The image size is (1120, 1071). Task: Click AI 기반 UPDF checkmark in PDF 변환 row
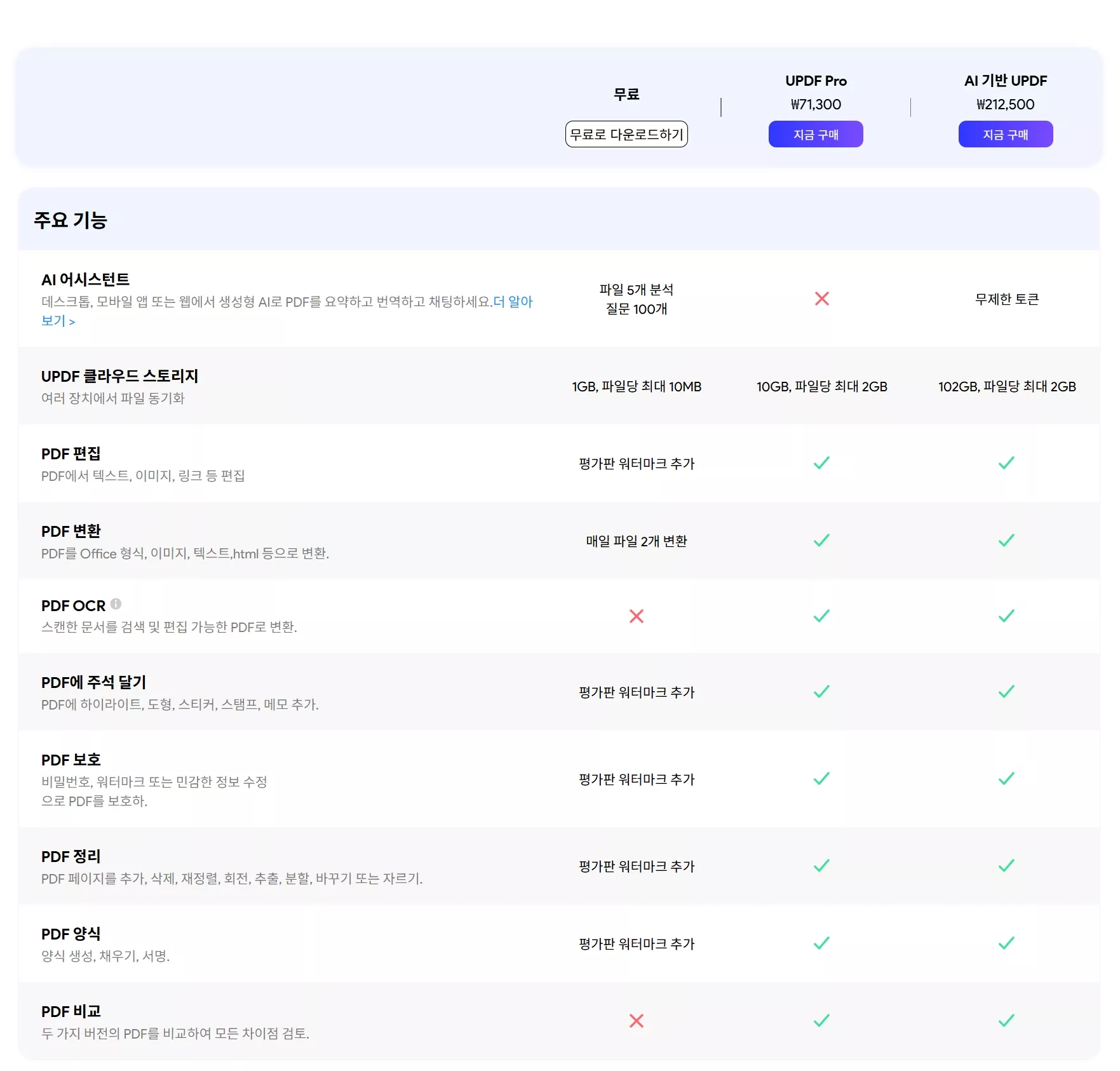1007,541
